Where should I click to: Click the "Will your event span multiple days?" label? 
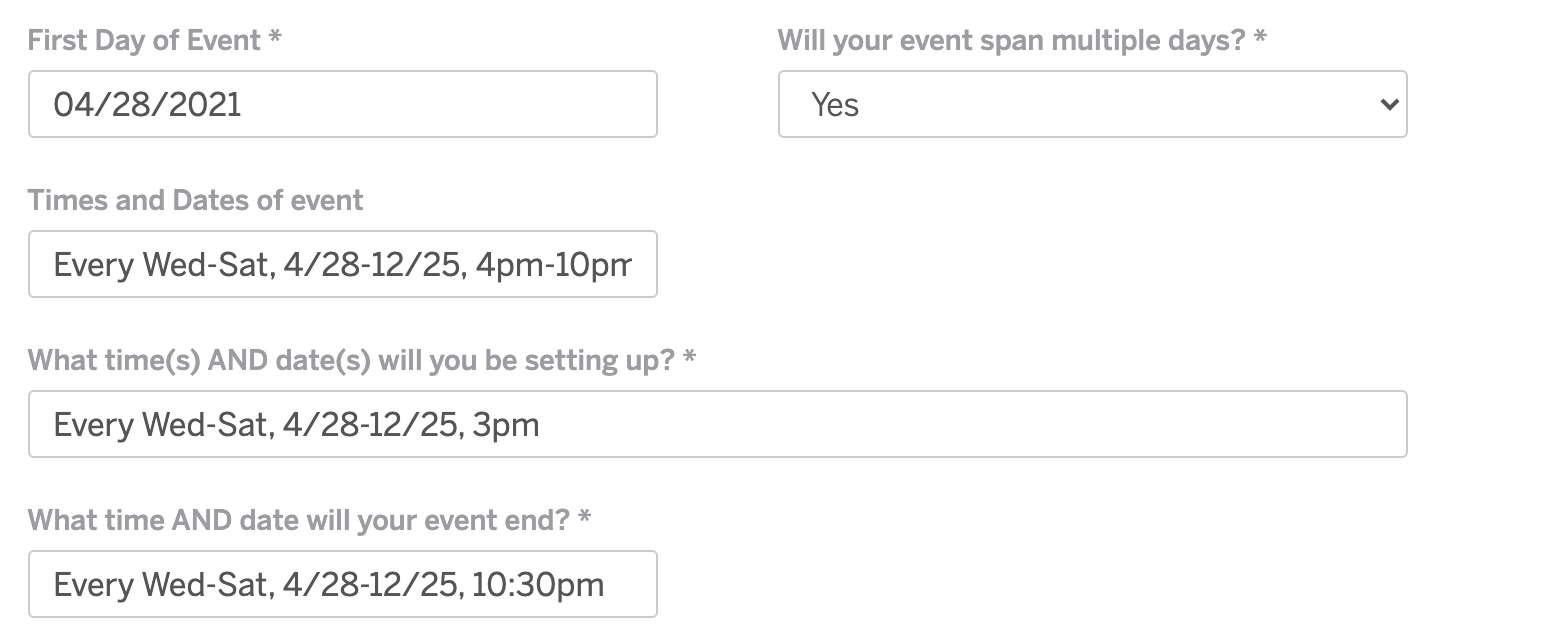pyautogui.click(x=1012, y=41)
